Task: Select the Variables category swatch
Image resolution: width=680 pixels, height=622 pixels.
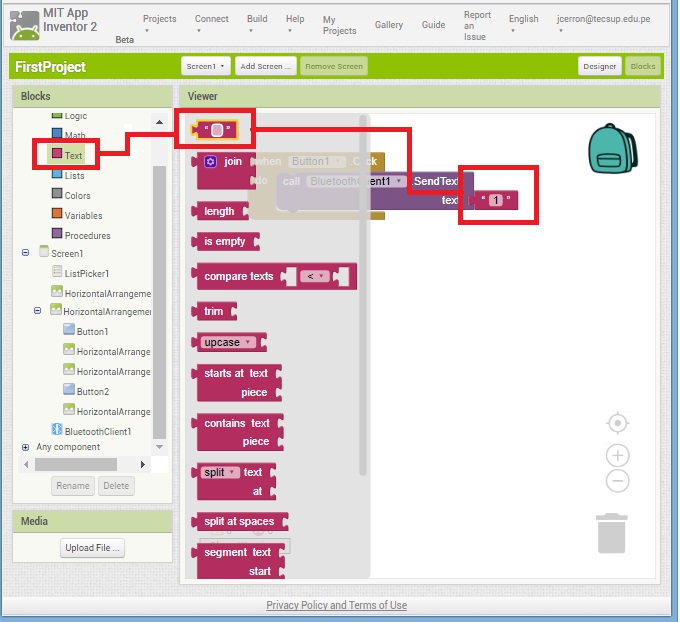Action: coord(57,213)
